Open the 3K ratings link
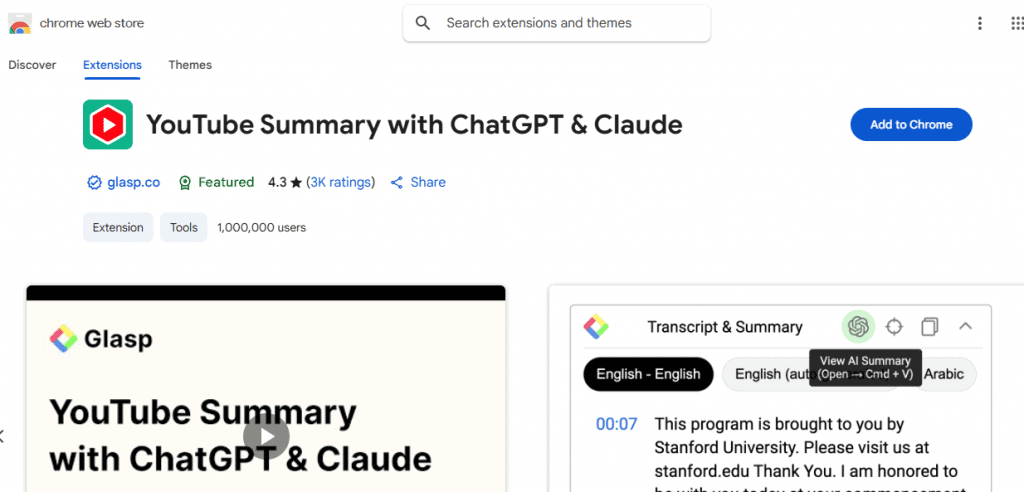Image resolution: width=1024 pixels, height=492 pixels. tap(341, 182)
